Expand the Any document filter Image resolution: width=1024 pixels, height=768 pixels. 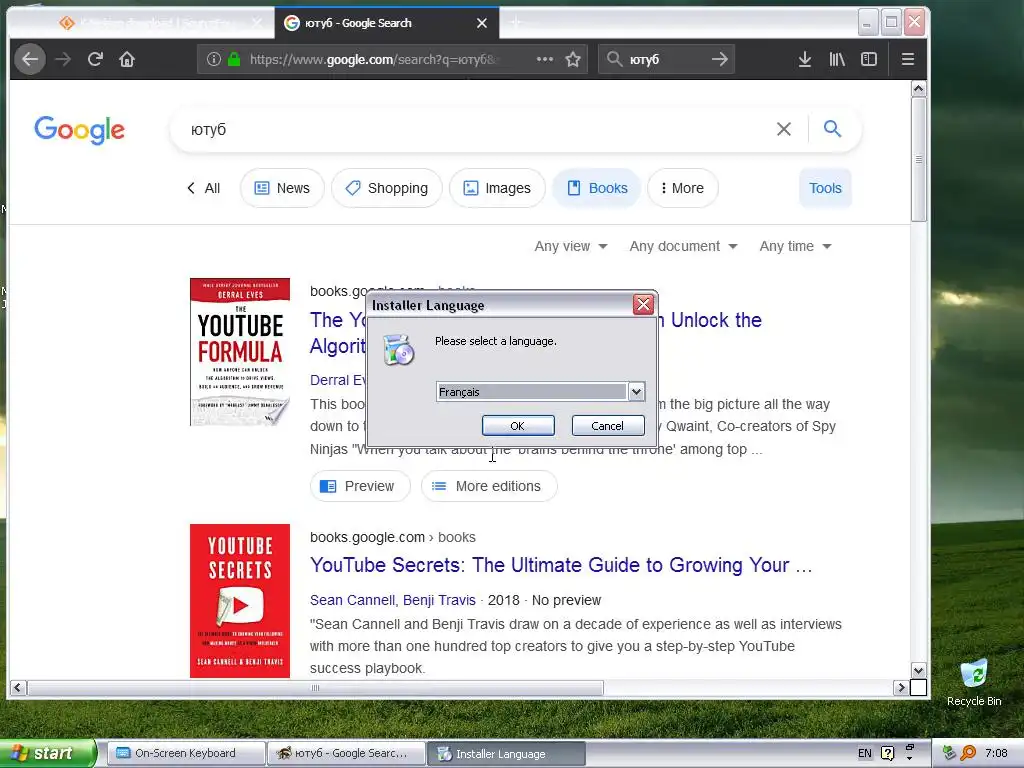683,246
